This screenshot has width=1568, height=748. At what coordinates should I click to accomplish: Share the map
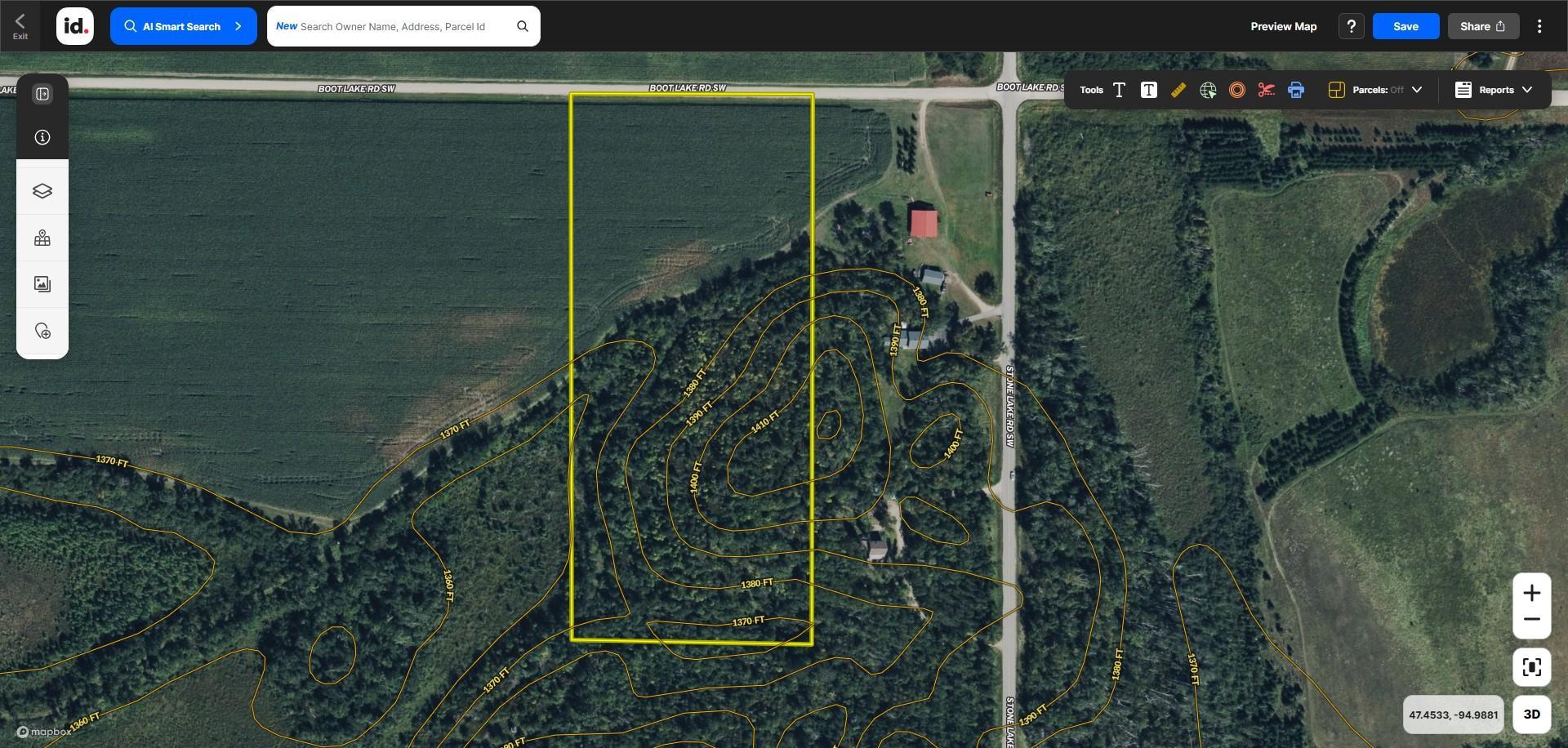click(1483, 26)
